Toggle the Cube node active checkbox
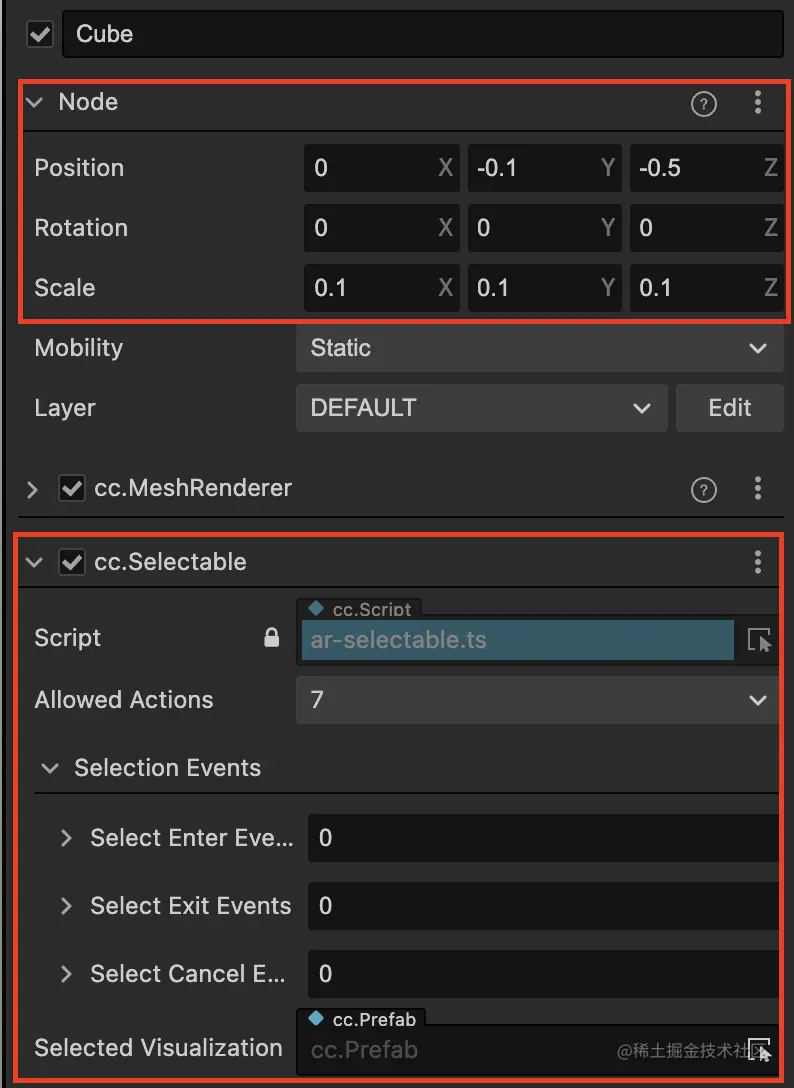Image resolution: width=794 pixels, height=1088 pixels. tap(37, 33)
